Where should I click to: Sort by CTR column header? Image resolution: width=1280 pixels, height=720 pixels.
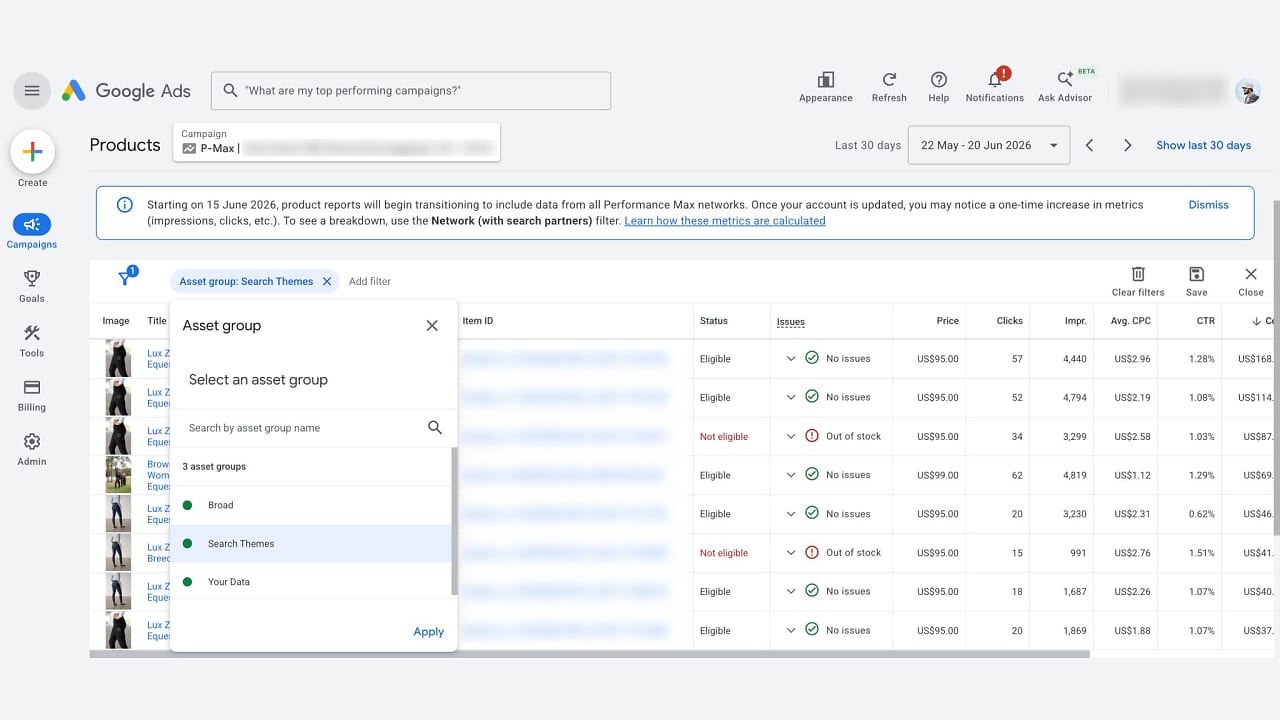1204,321
